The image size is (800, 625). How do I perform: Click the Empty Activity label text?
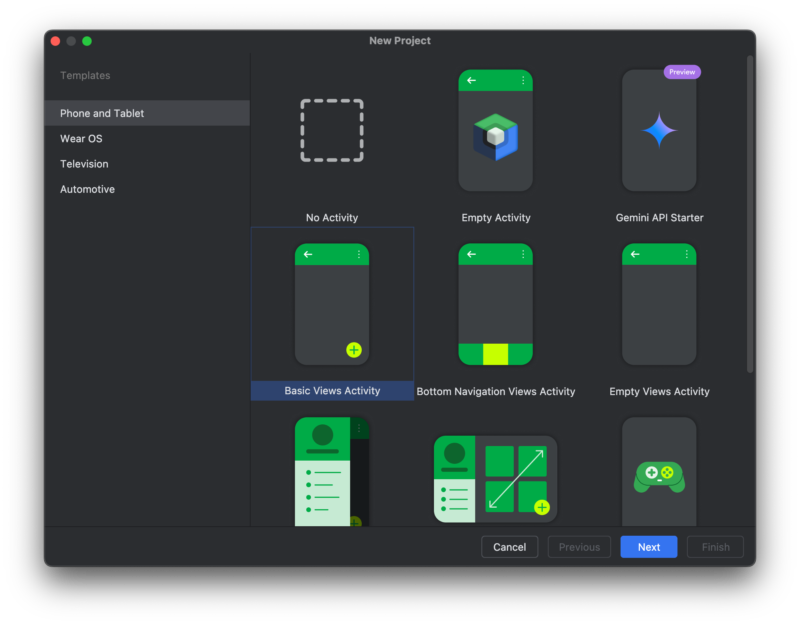pyautogui.click(x=496, y=218)
